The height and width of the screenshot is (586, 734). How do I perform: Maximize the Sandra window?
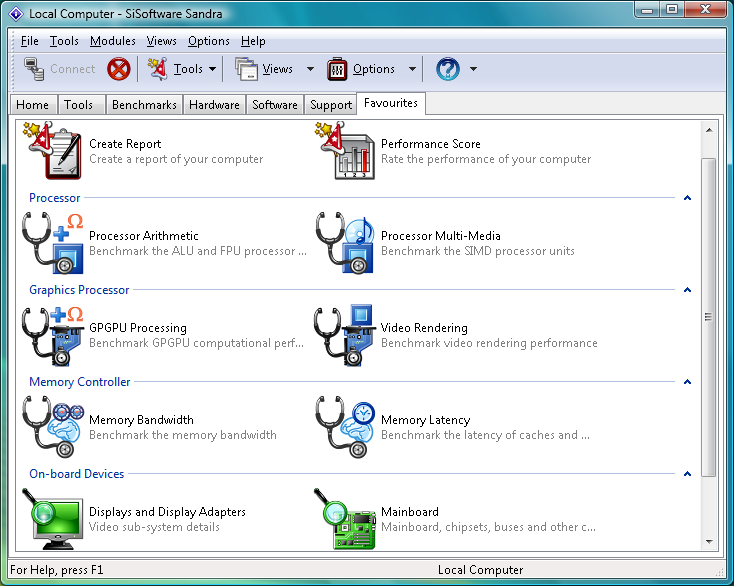pos(672,9)
